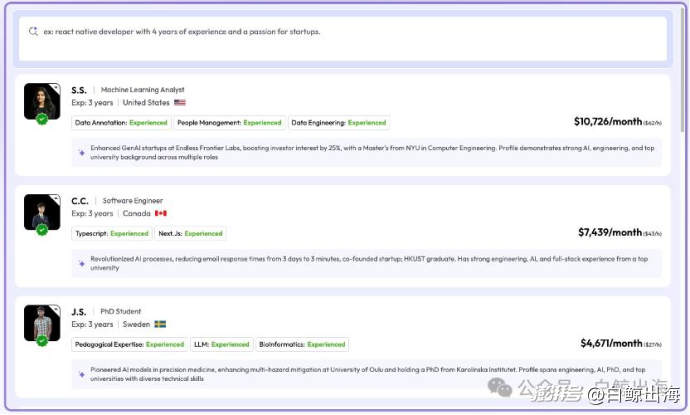This screenshot has width=690, height=415.
Task: Click the $10,726/month rate for S.S.
Action: (607, 121)
